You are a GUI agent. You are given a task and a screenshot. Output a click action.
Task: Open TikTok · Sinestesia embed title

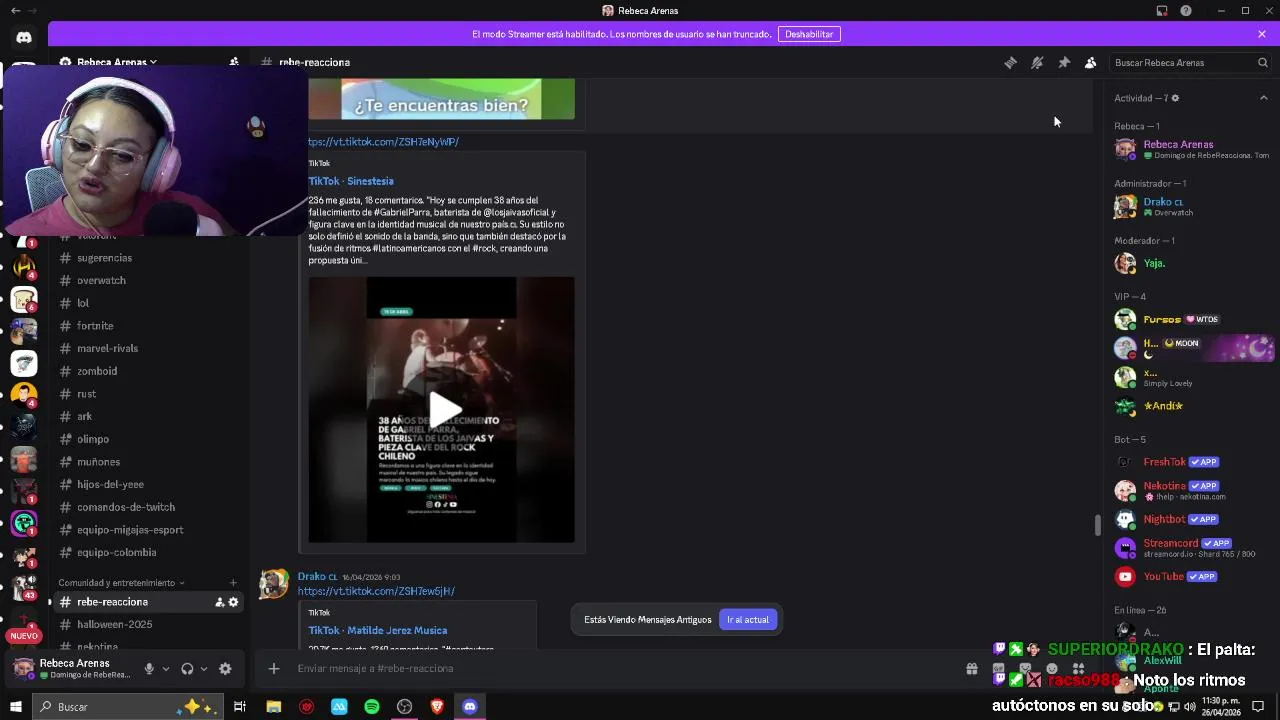(351, 181)
